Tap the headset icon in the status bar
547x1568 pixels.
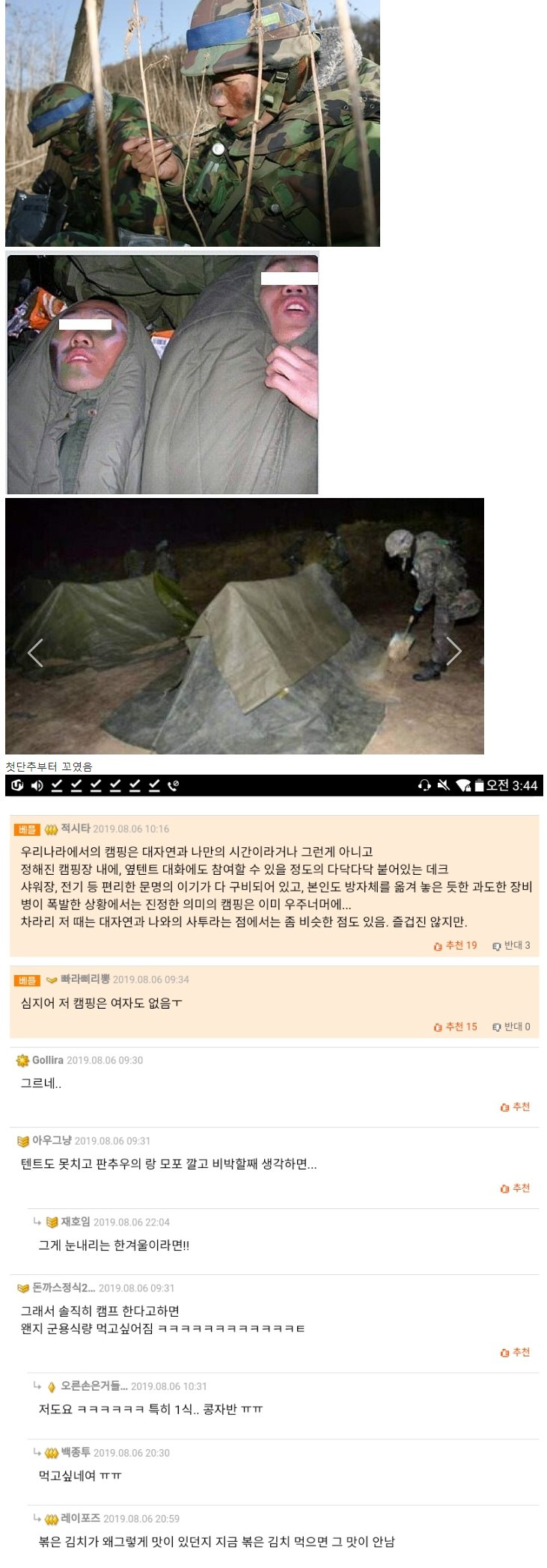click(424, 785)
